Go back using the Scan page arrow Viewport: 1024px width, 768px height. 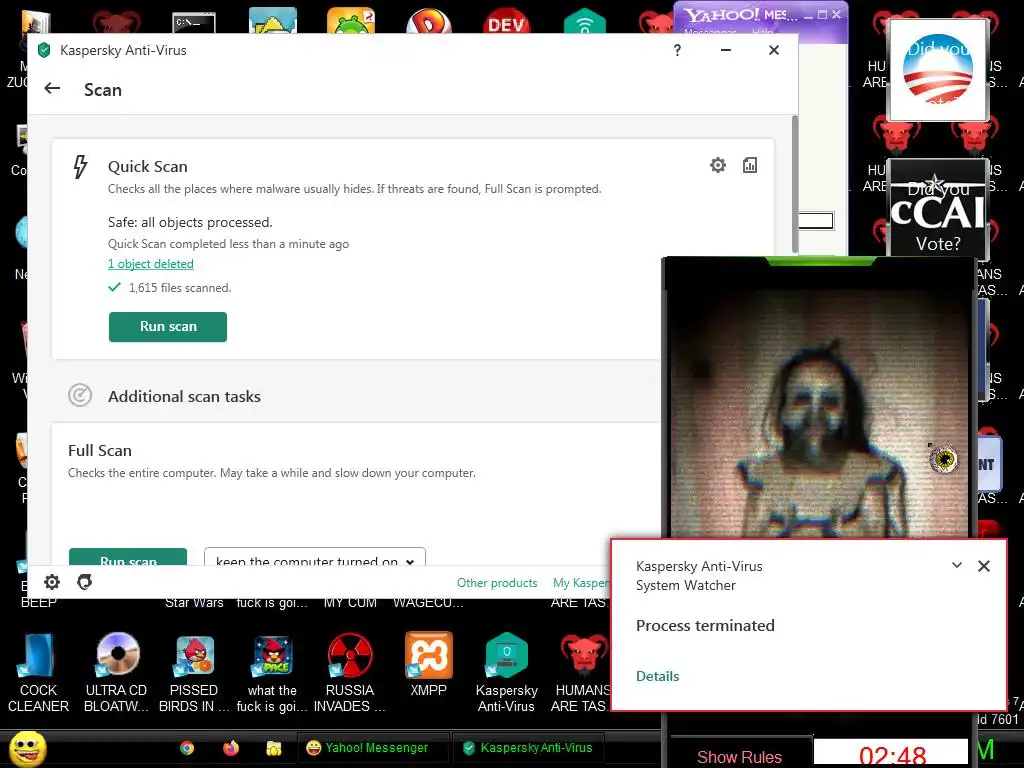(52, 89)
